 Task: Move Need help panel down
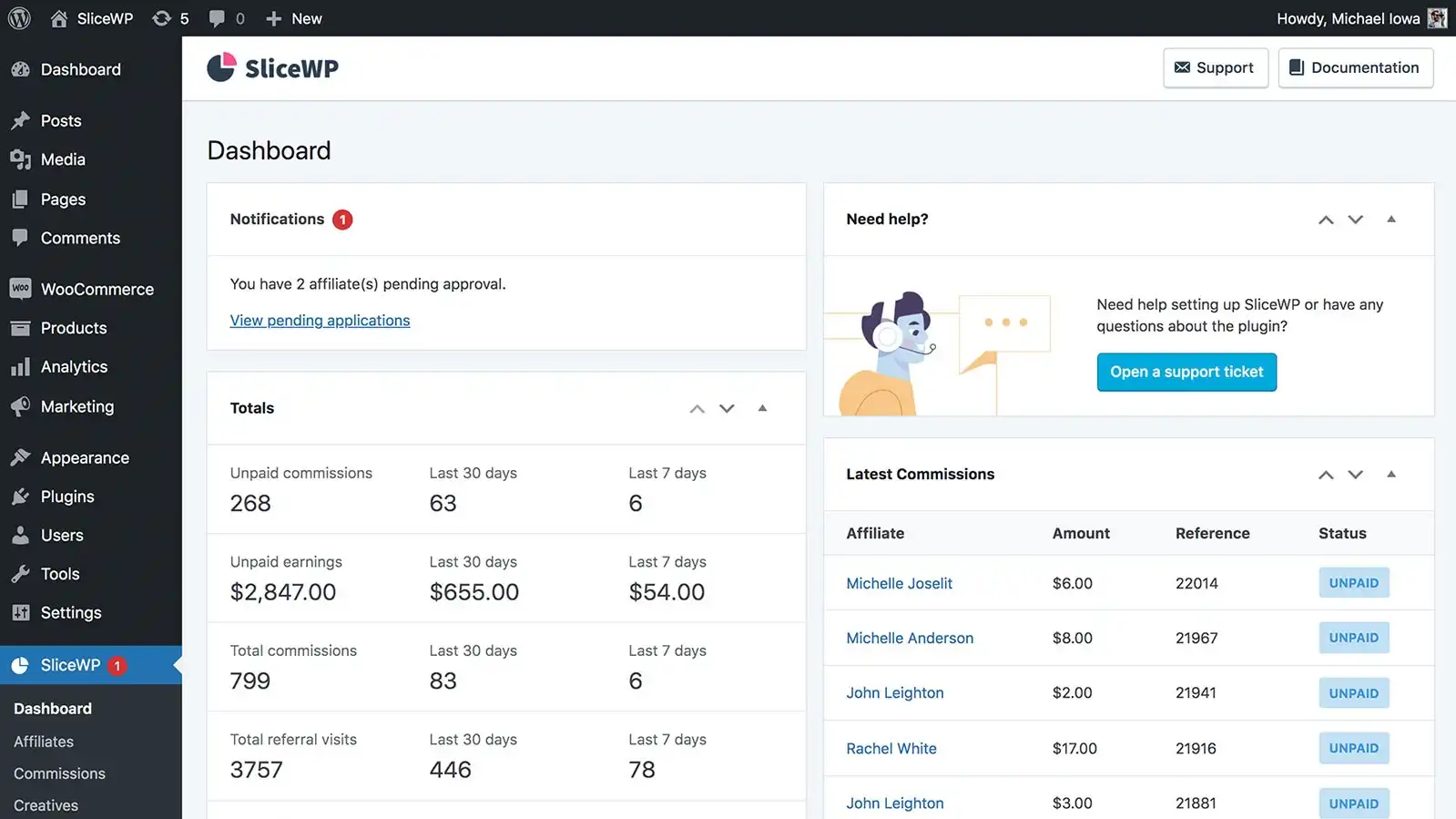(x=1356, y=220)
